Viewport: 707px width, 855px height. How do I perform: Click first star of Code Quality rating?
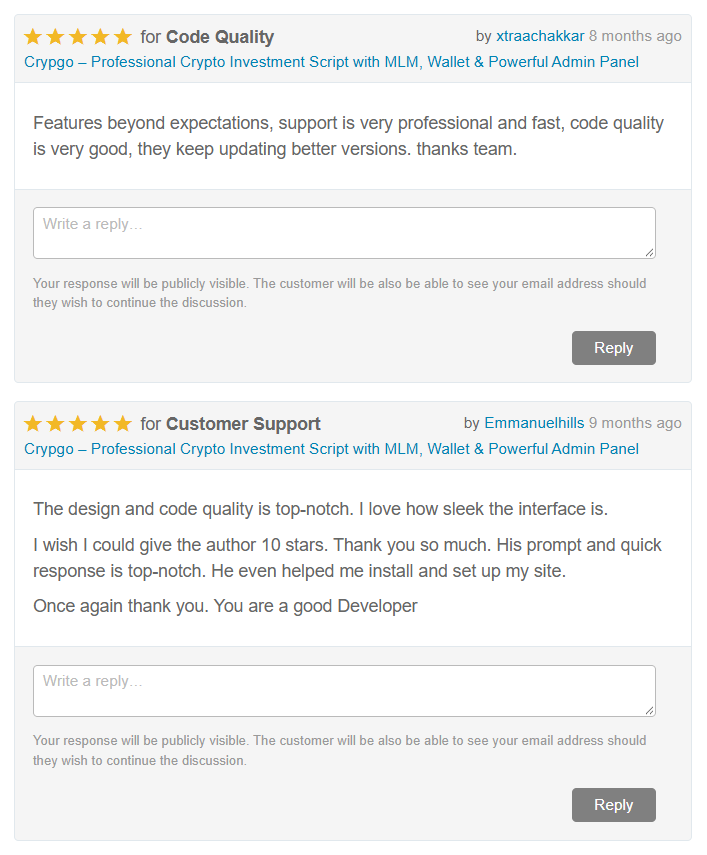pos(33,37)
